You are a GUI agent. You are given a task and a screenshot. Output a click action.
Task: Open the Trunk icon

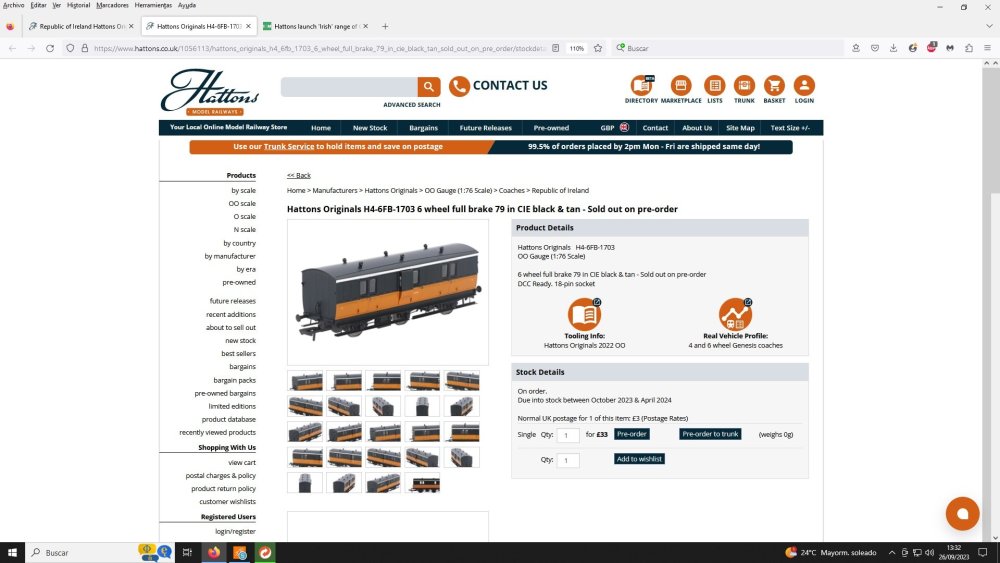(744, 86)
